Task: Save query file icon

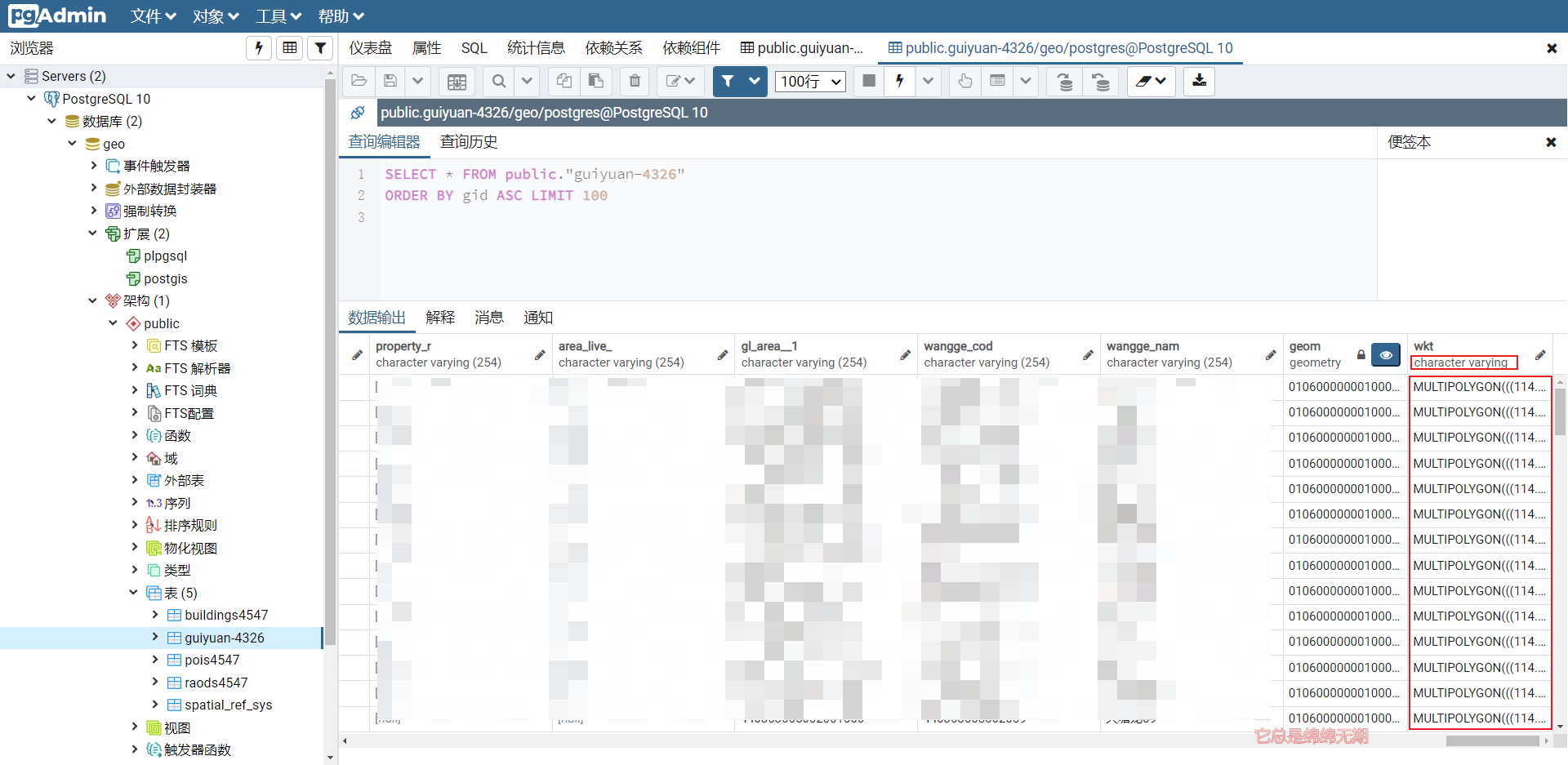Action: (x=390, y=81)
